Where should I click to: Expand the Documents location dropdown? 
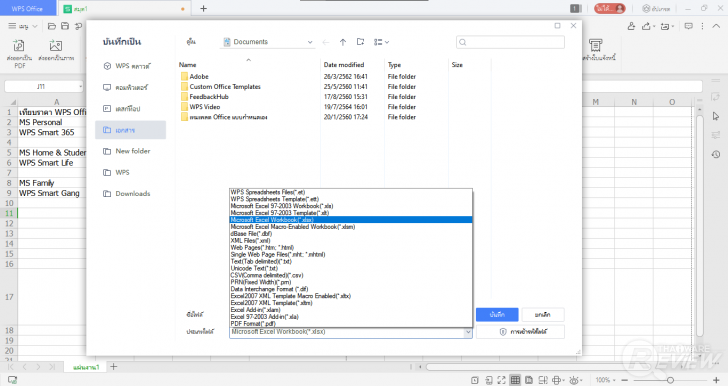click(x=310, y=42)
